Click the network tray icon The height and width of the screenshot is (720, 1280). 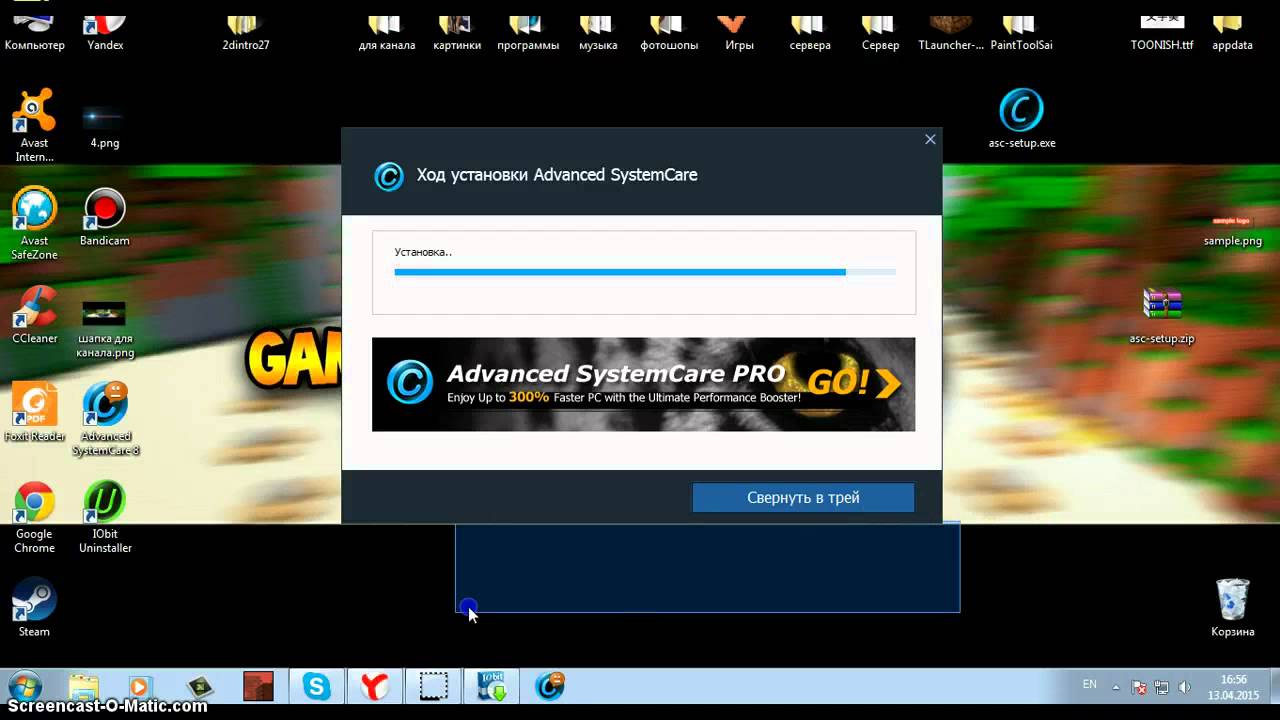[x=1162, y=688]
